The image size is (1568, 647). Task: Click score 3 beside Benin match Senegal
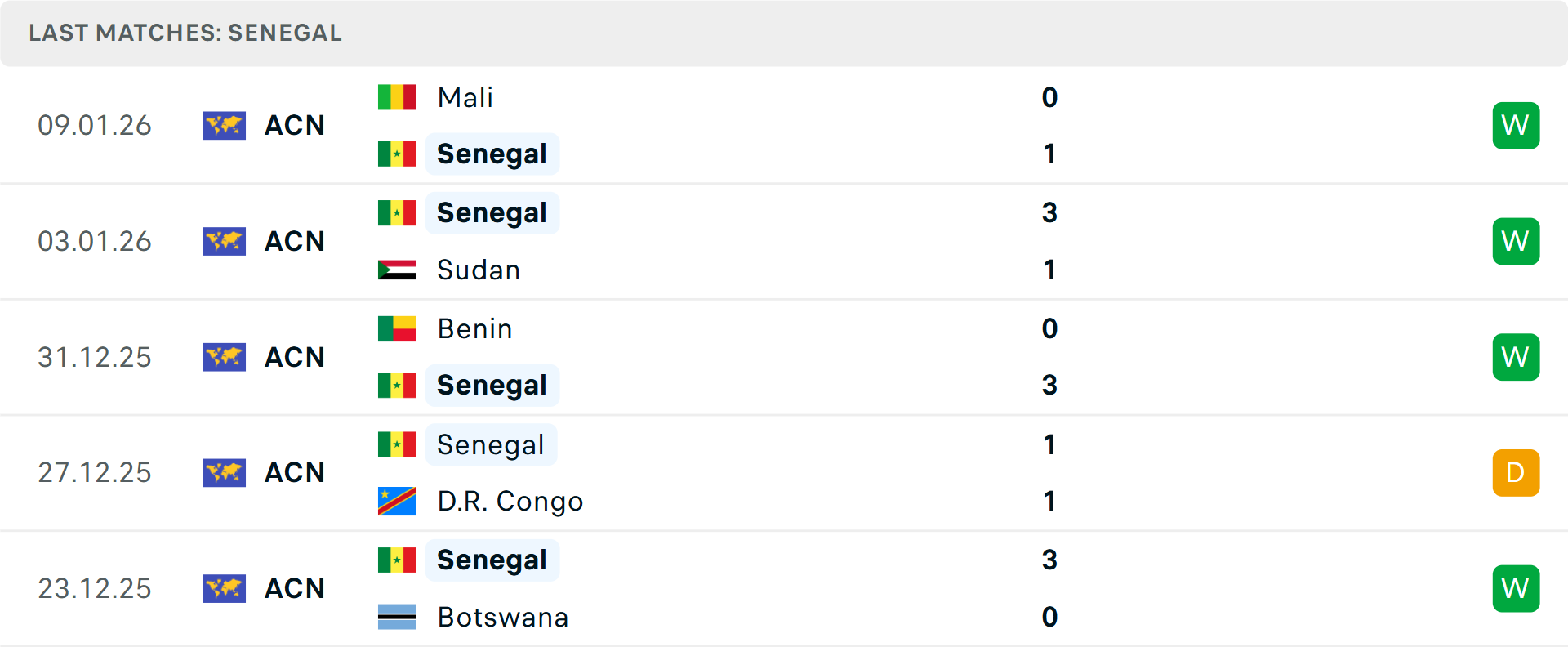click(x=1049, y=385)
